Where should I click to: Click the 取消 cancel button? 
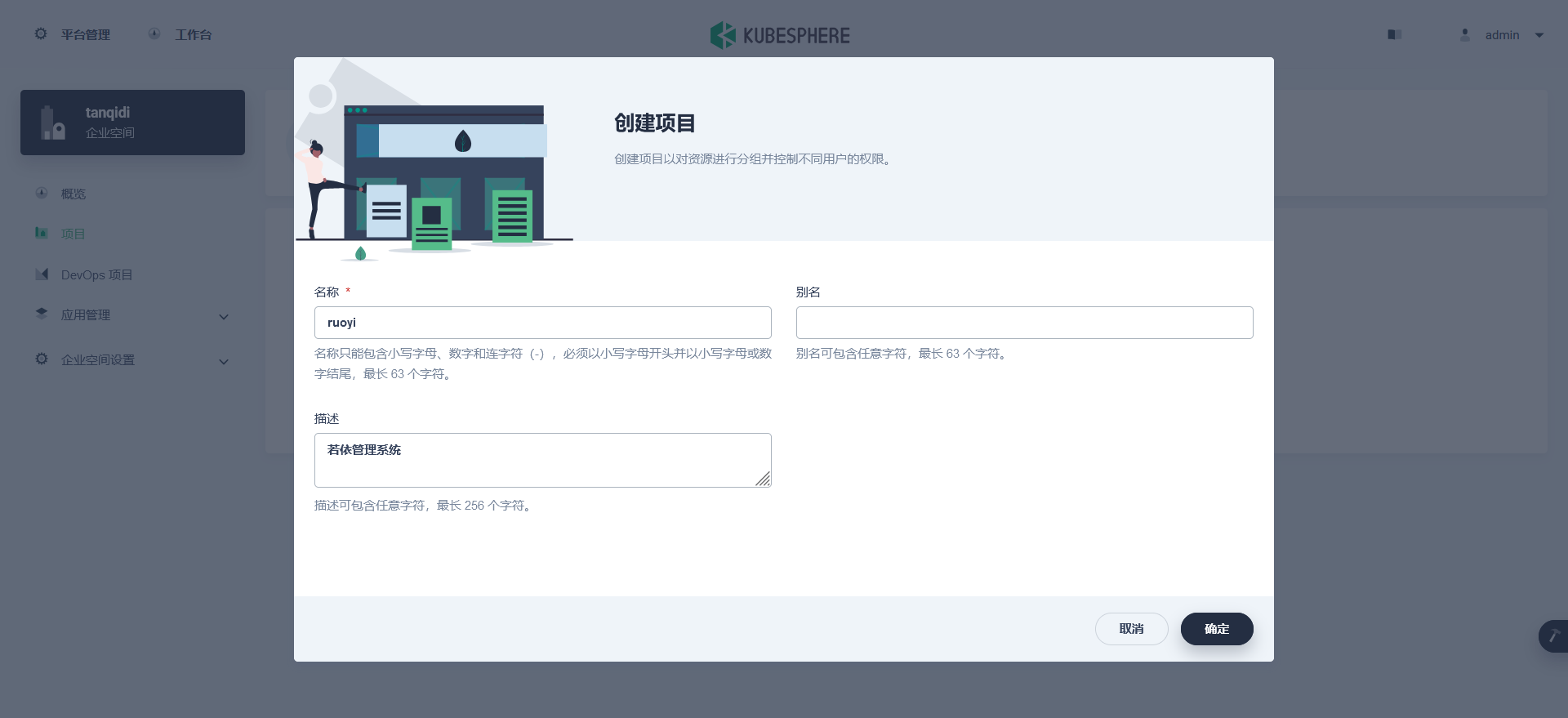(1131, 629)
